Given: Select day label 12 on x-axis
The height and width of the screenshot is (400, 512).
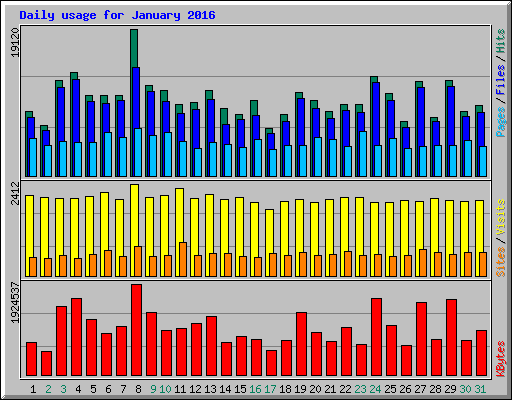Looking at the screenshot, I should click(195, 389).
